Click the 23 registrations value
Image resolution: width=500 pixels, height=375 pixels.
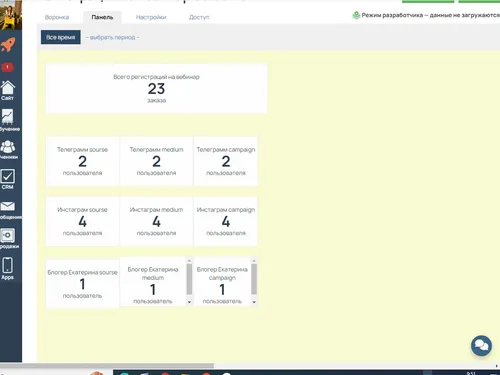tap(156, 89)
